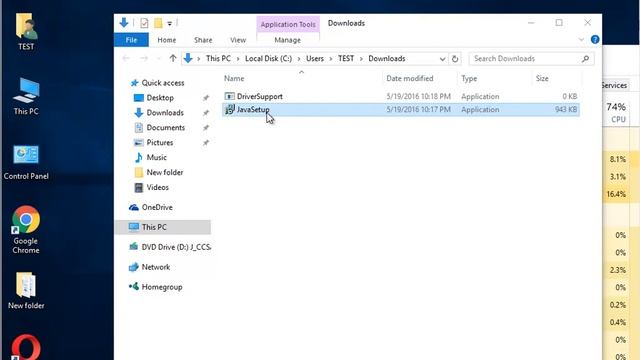The width and height of the screenshot is (640, 360).
Task: Go forward with the Forward arrow
Action: (x=144, y=58)
